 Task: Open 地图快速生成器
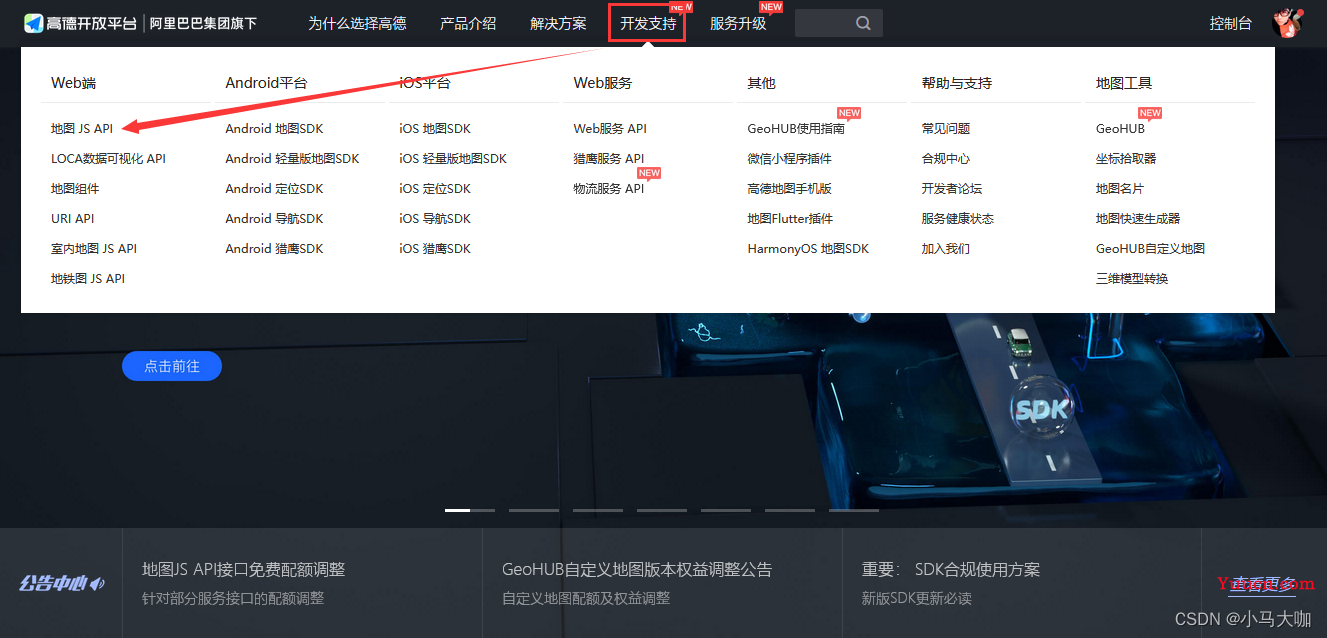(x=1138, y=218)
